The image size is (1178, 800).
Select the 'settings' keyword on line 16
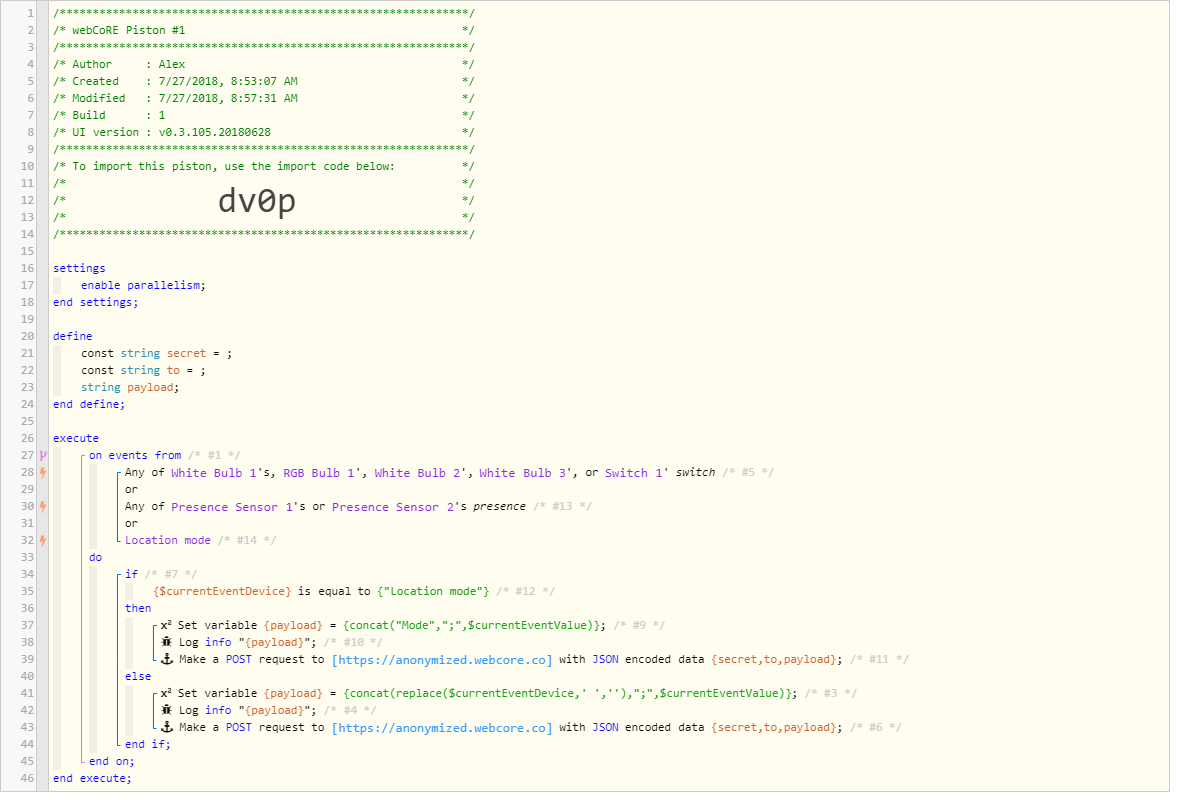79,268
